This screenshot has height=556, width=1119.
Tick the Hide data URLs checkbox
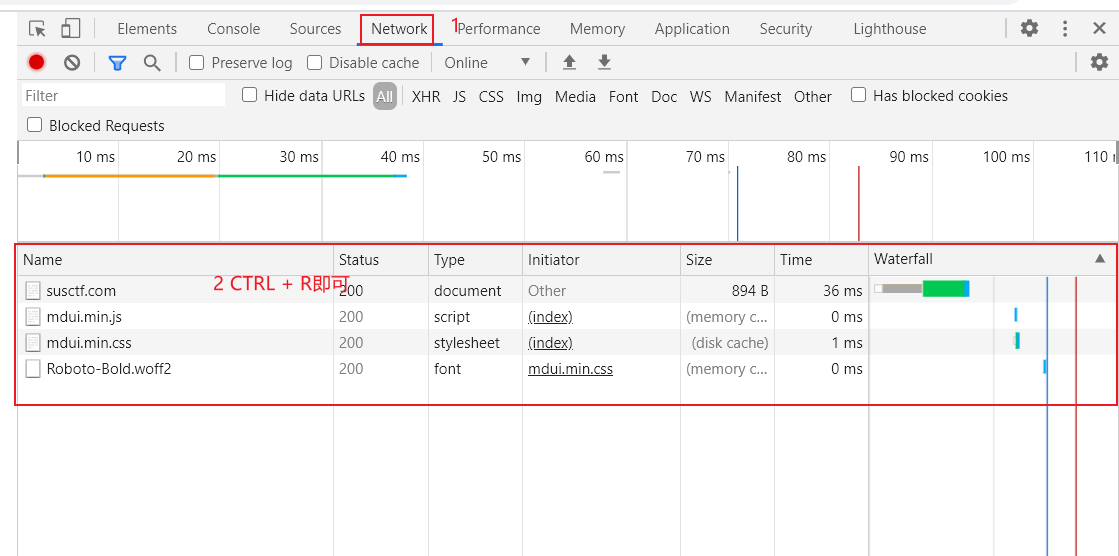click(x=250, y=95)
